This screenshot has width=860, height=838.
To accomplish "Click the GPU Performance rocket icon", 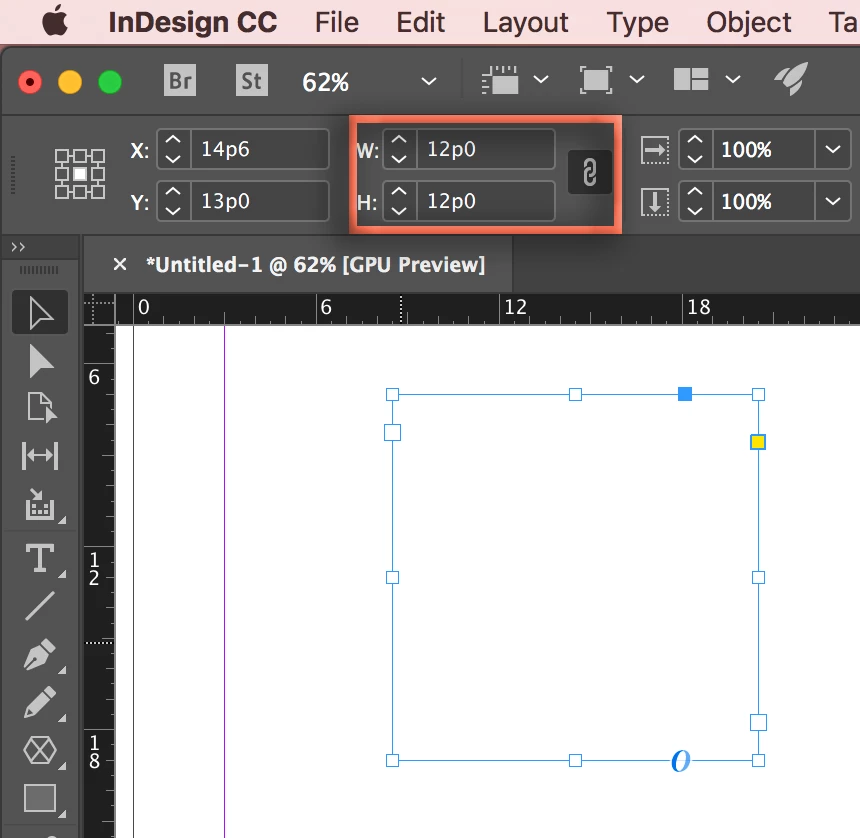I will pos(791,78).
